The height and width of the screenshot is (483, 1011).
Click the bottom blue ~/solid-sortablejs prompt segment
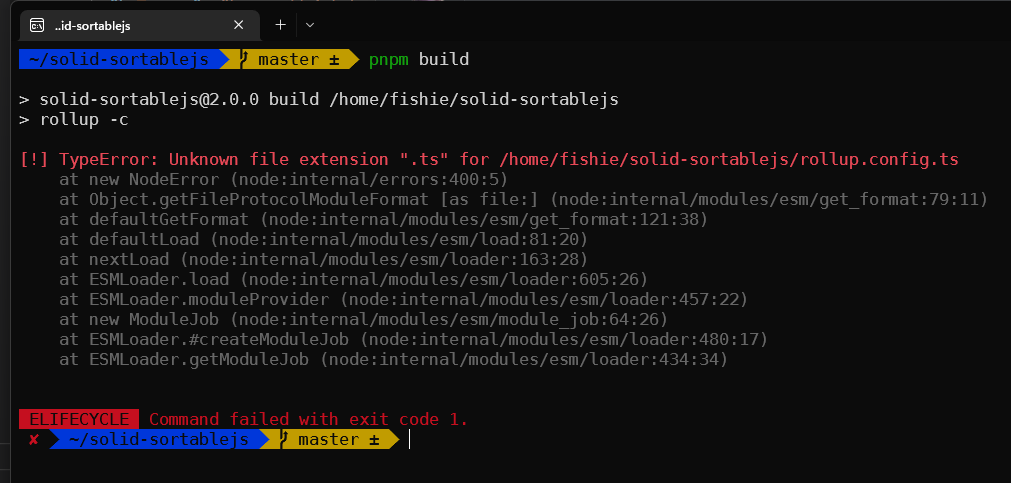click(159, 440)
